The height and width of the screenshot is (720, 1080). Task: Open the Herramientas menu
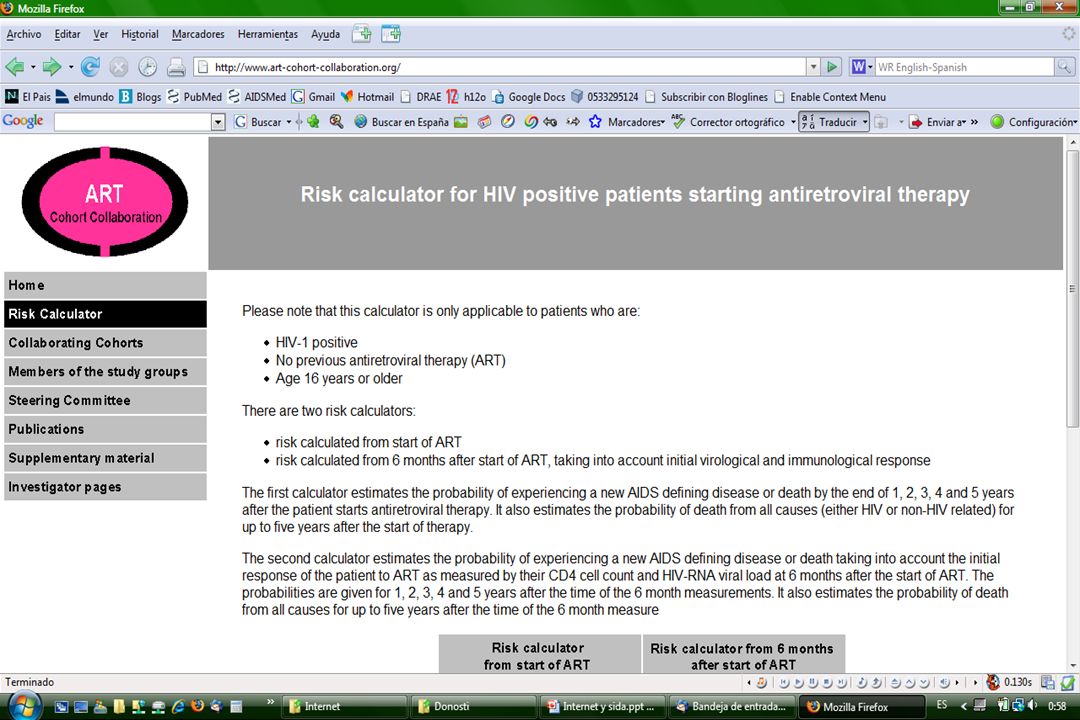coord(268,34)
